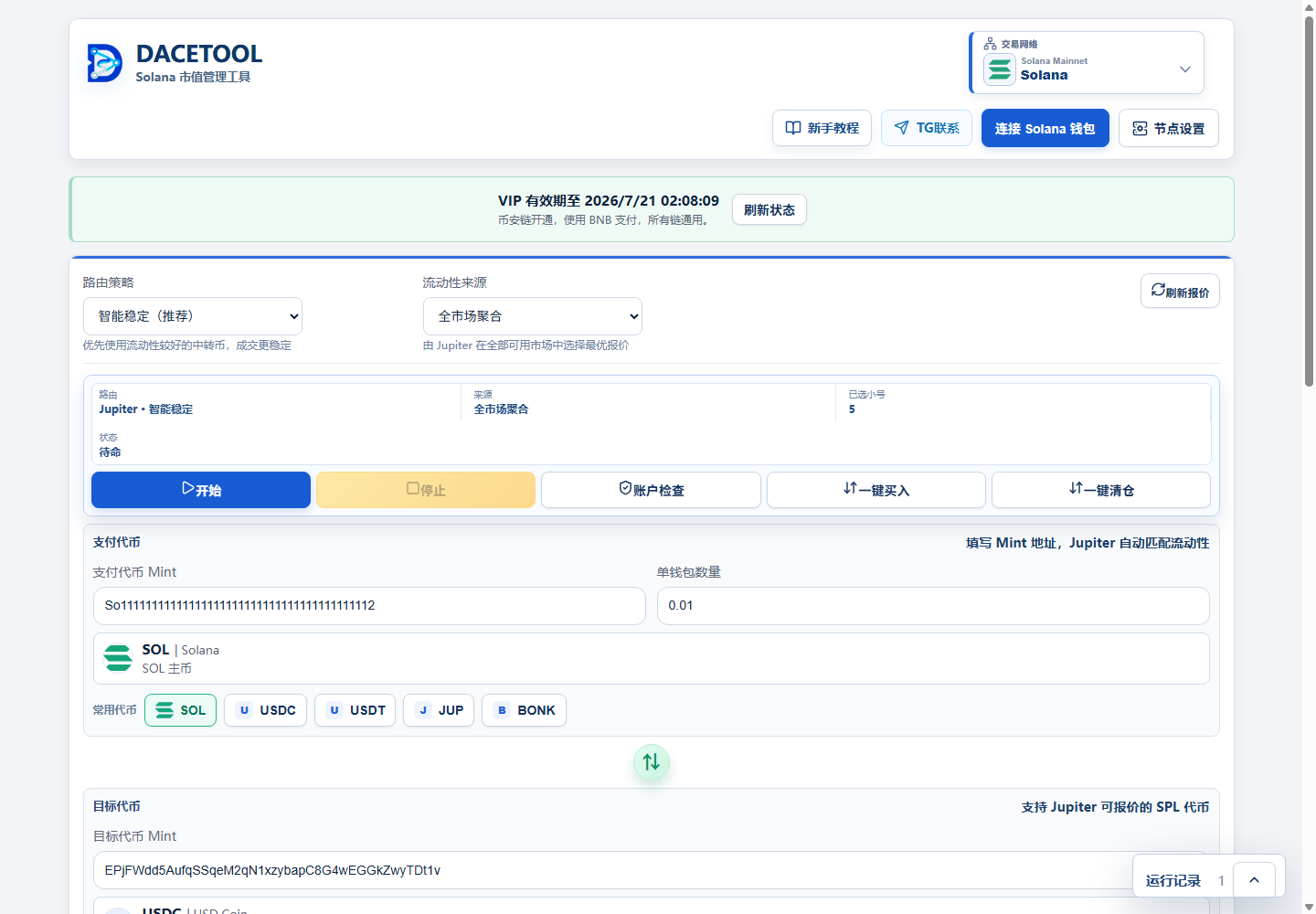Click the 停止 button

pos(426,490)
